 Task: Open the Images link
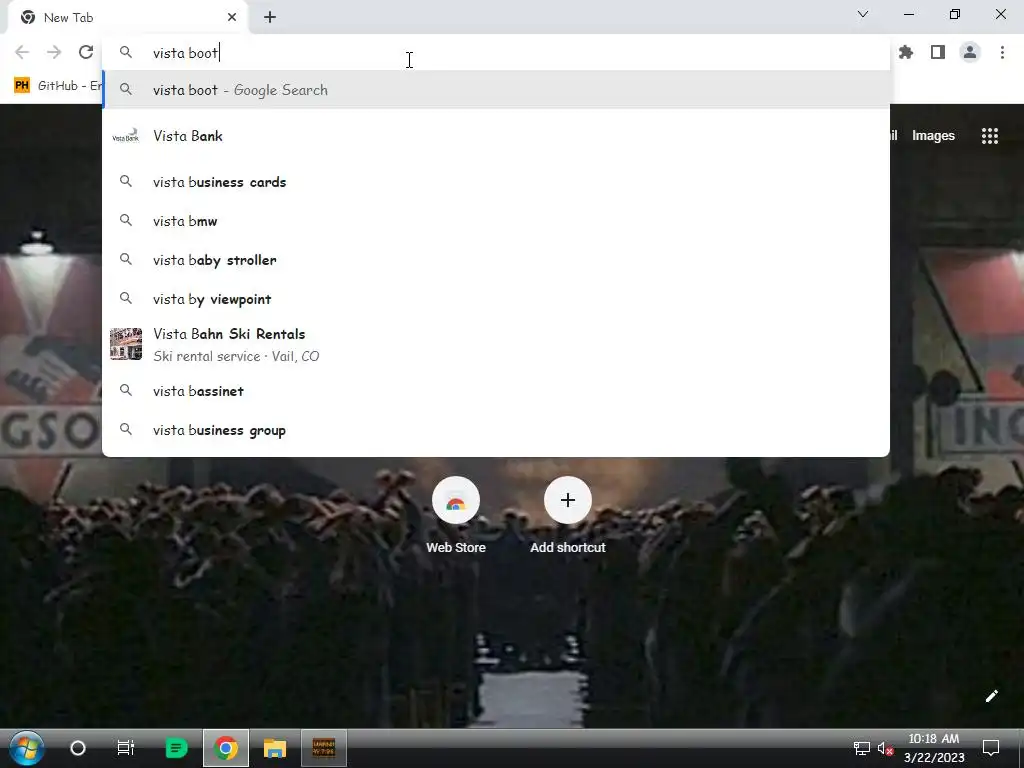pyautogui.click(x=933, y=136)
